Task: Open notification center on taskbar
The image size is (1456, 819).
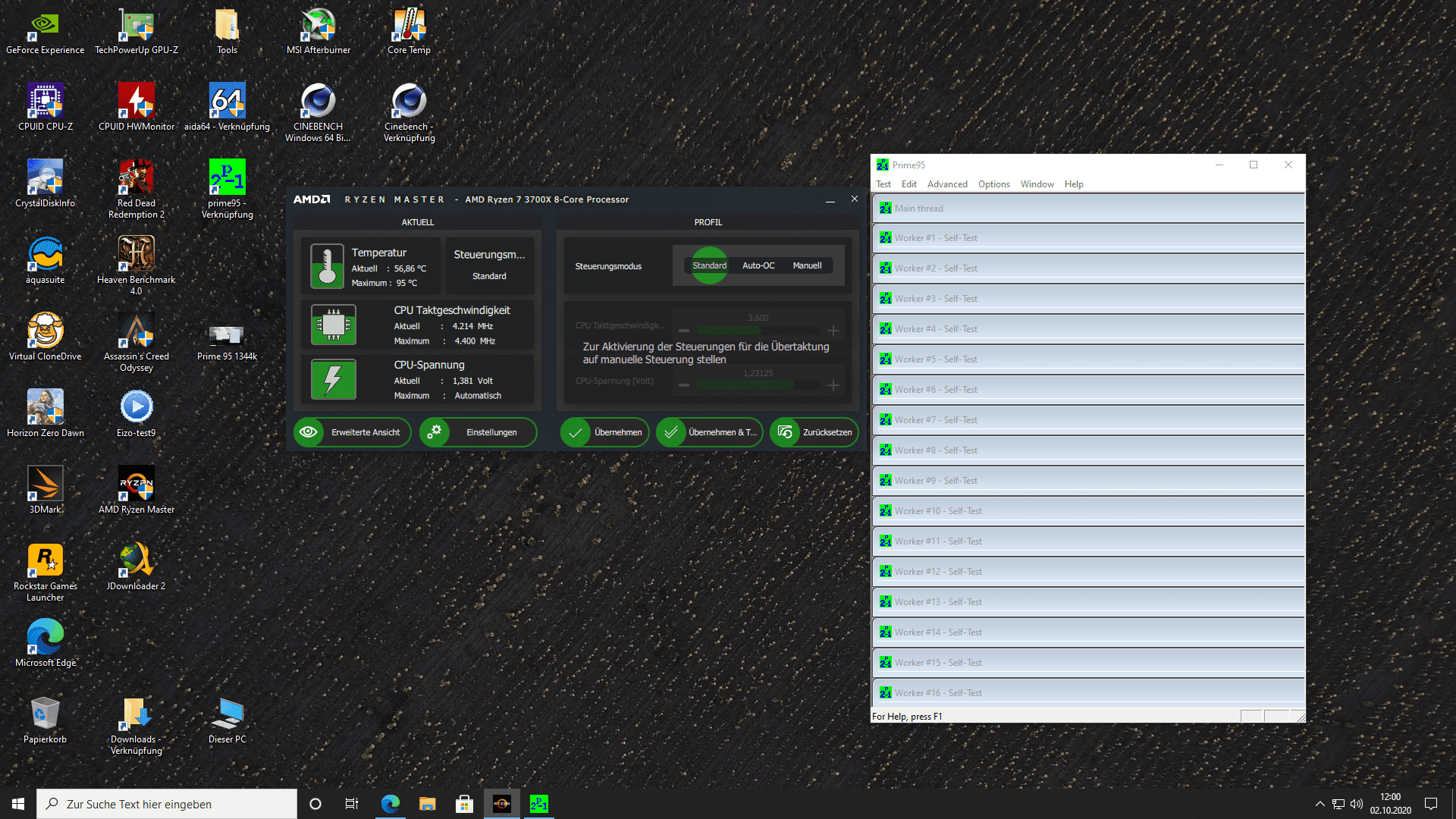Action: pos(1431,804)
